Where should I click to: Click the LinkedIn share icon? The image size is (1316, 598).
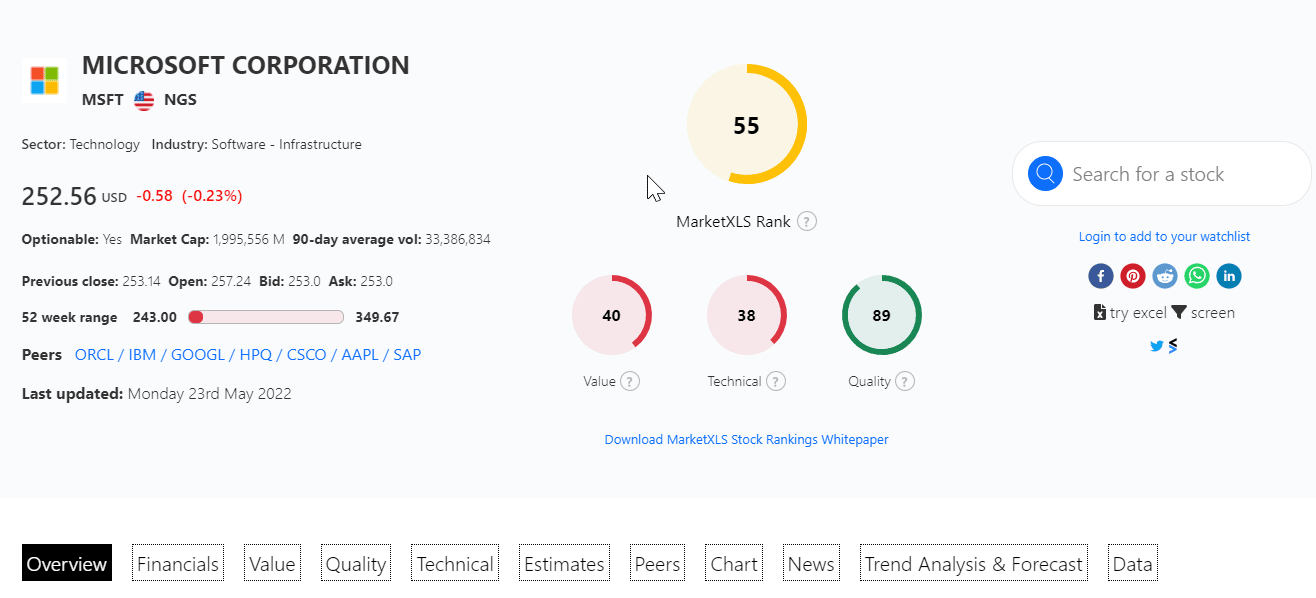point(1229,276)
